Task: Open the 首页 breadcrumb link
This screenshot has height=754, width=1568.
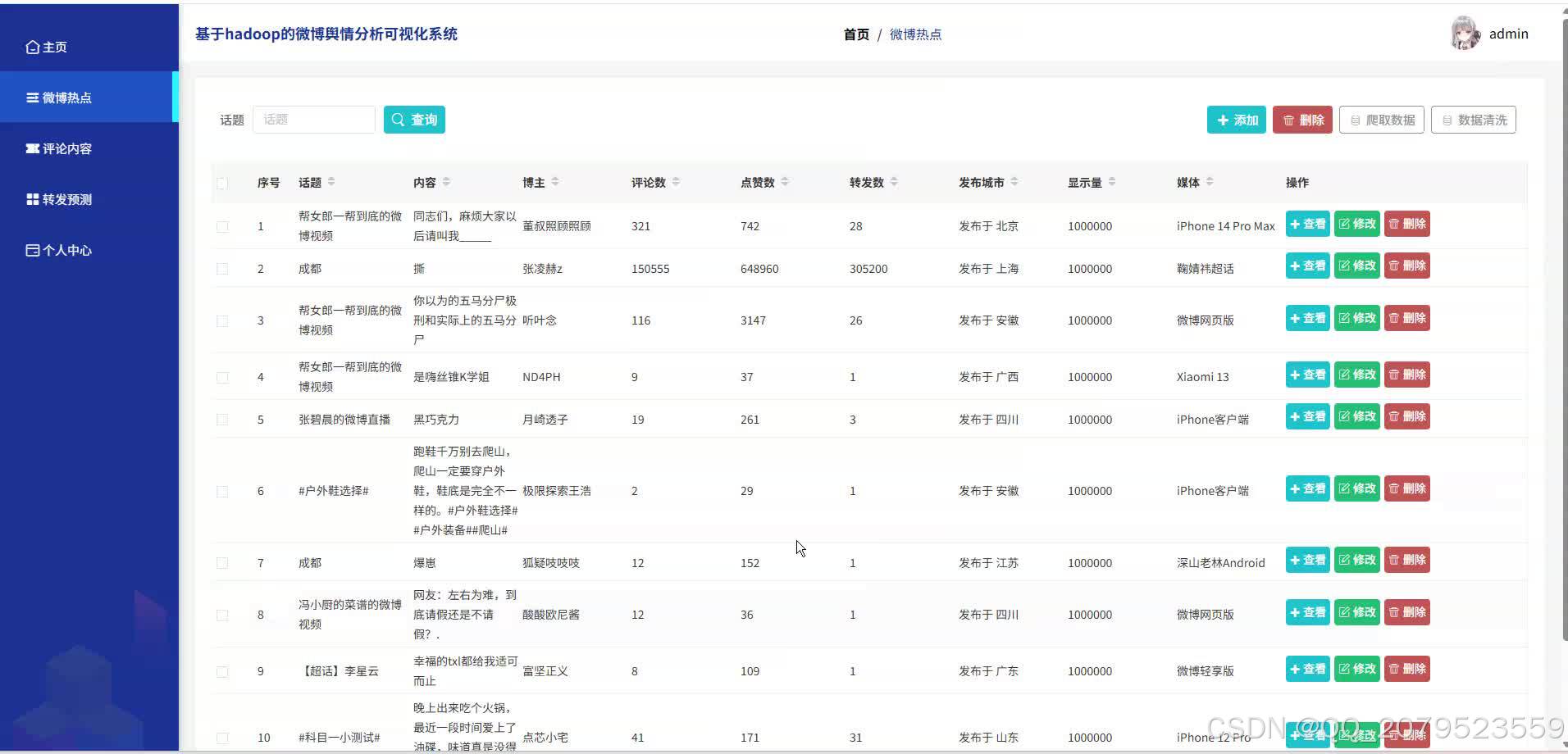Action: pyautogui.click(x=855, y=34)
